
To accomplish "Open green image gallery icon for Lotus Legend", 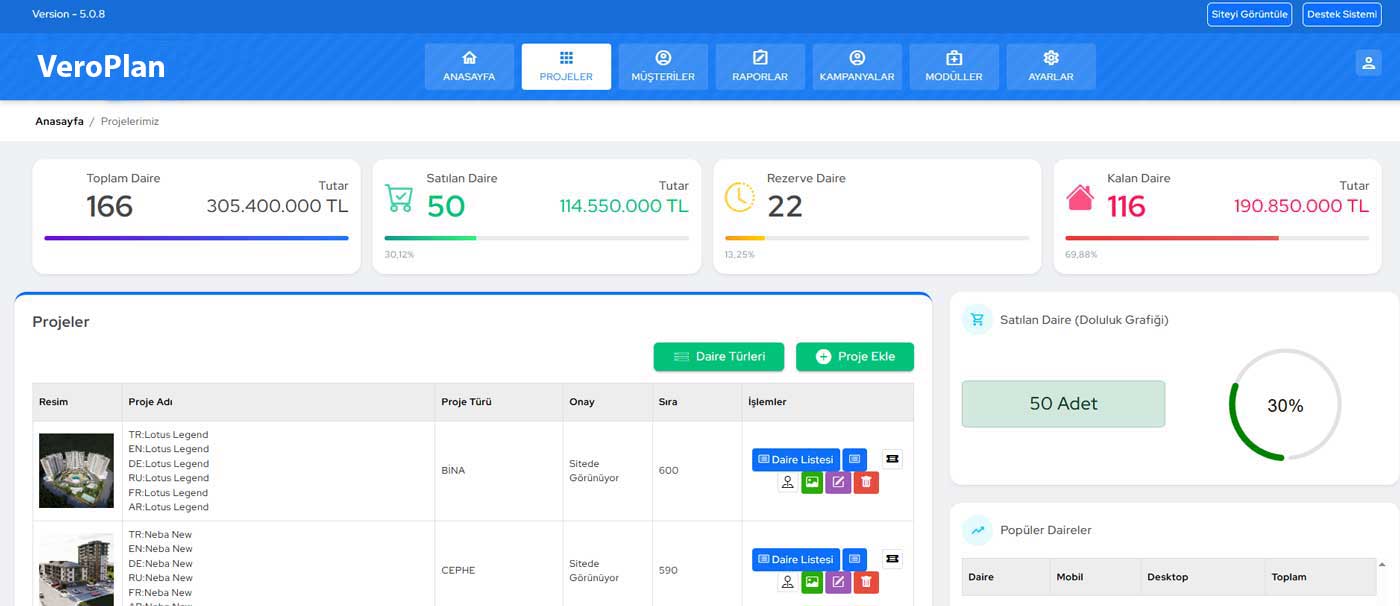I will click(x=812, y=483).
